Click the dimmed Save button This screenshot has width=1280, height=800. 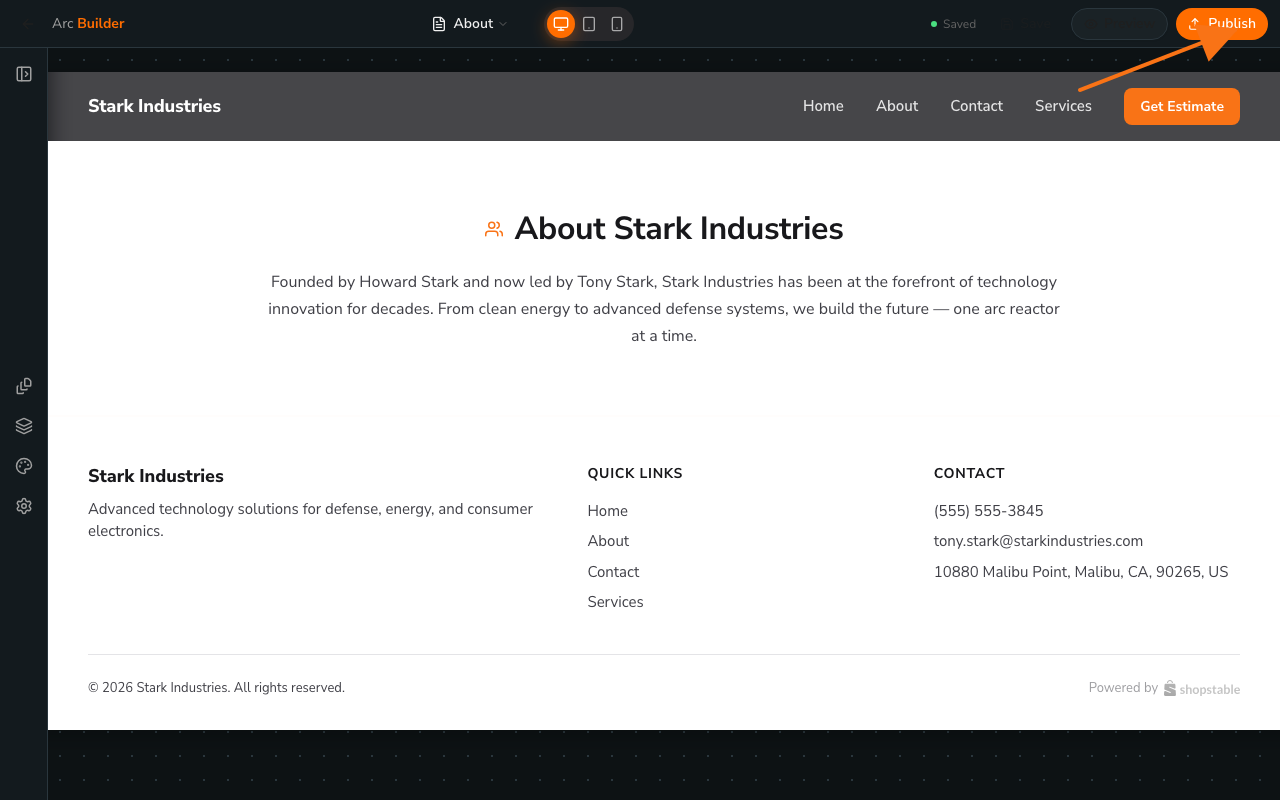coord(1027,24)
